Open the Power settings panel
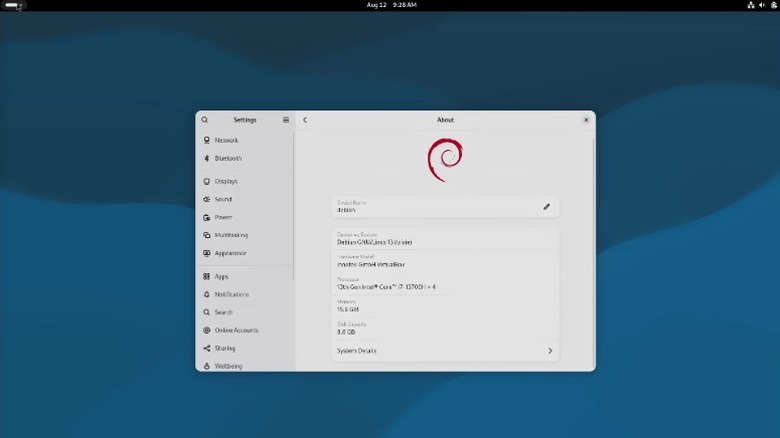The width and height of the screenshot is (780, 438). tap(244, 218)
